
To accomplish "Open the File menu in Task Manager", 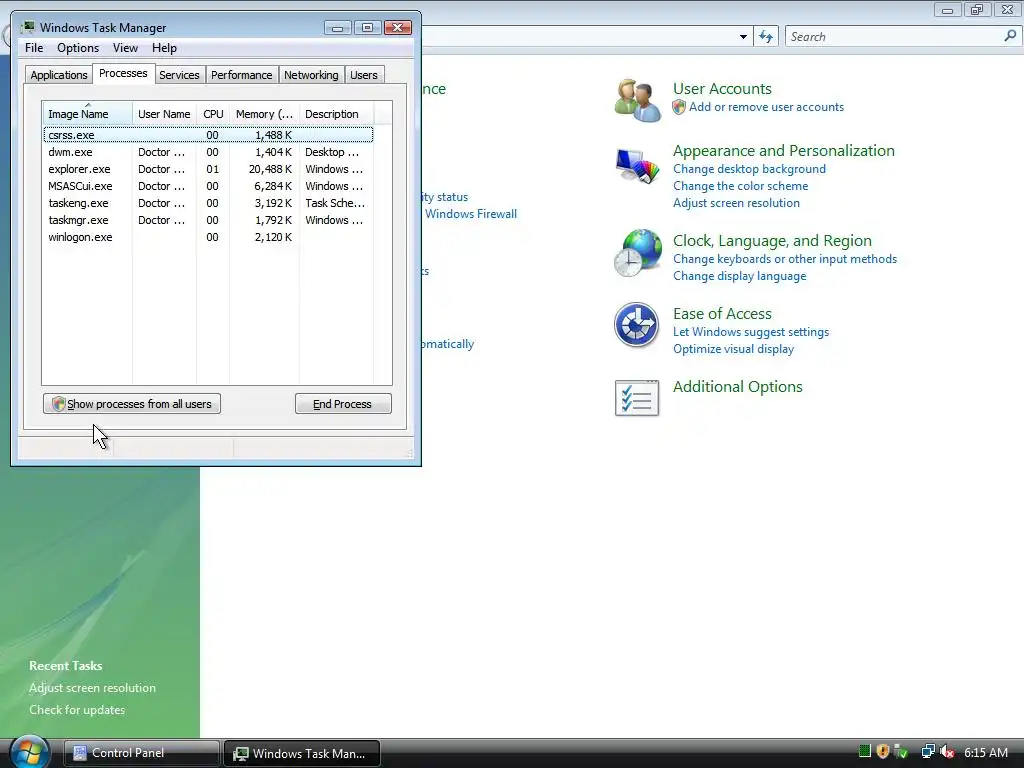I will [34, 48].
